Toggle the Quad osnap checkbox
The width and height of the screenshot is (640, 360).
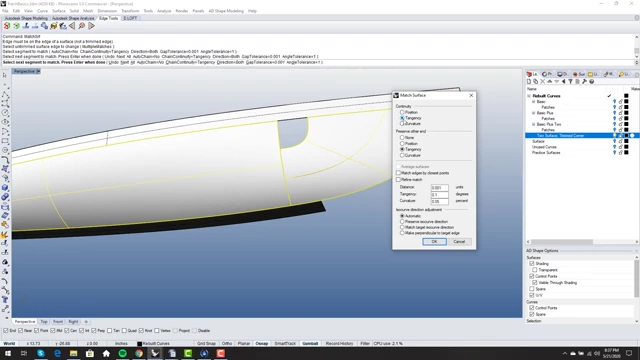coord(124,331)
